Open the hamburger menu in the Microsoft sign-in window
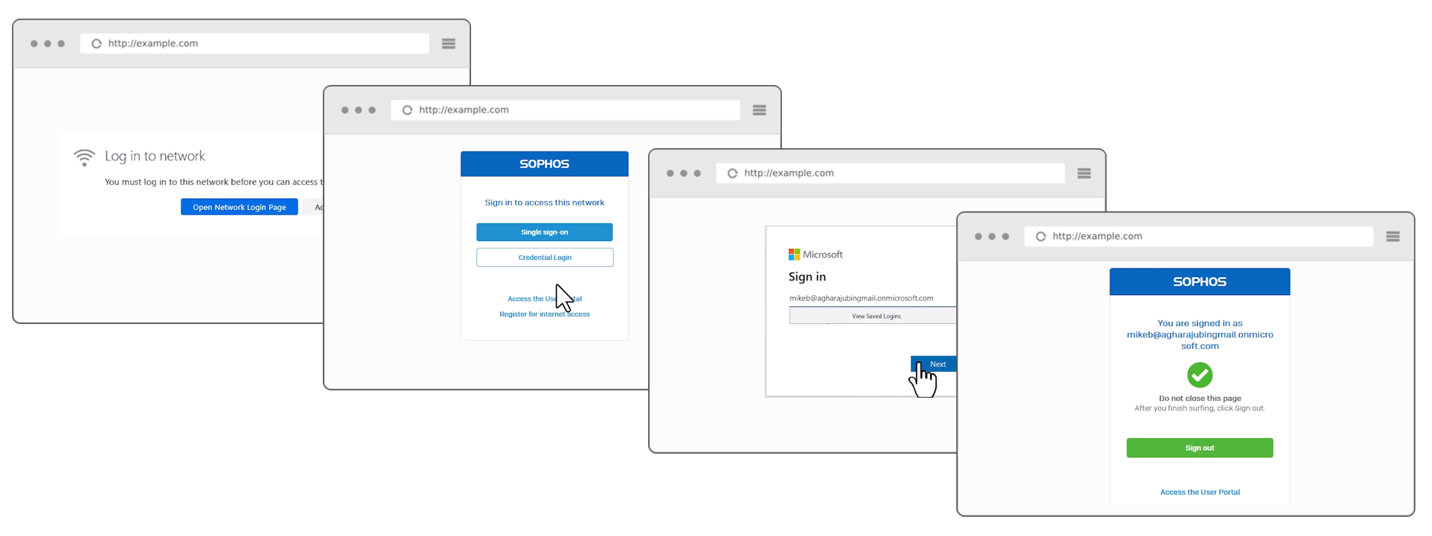Viewport: 1432px width, 536px height. (x=1083, y=173)
